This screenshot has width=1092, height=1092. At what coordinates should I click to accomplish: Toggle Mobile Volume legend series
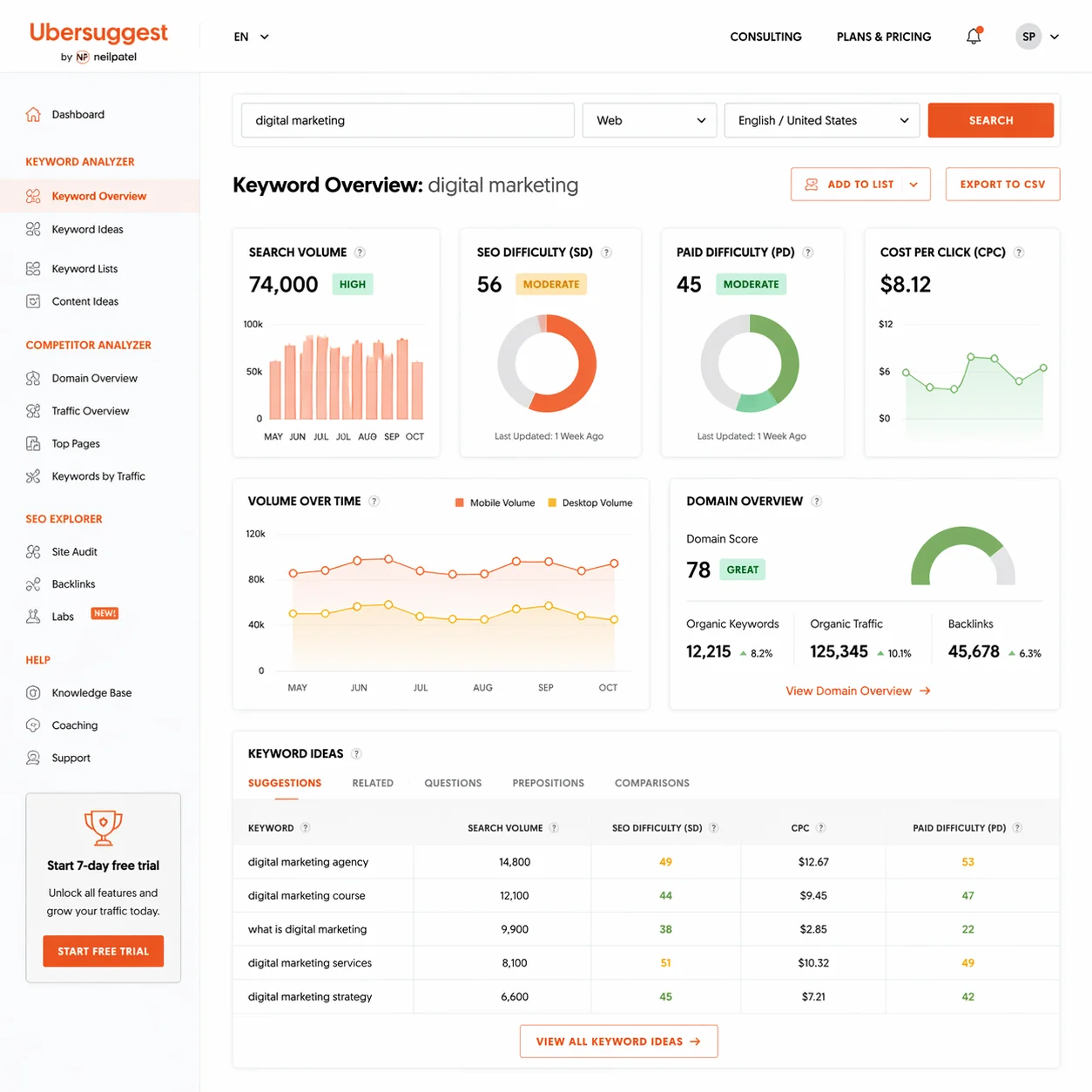[495, 502]
